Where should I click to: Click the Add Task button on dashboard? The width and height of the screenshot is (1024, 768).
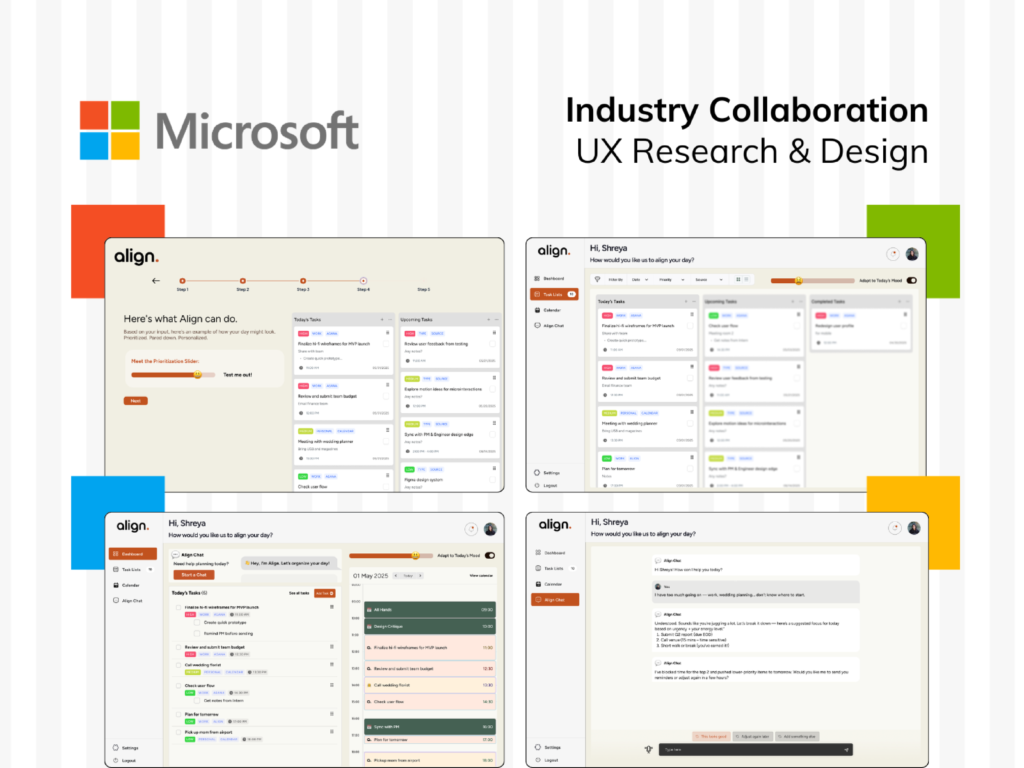tap(325, 593)
